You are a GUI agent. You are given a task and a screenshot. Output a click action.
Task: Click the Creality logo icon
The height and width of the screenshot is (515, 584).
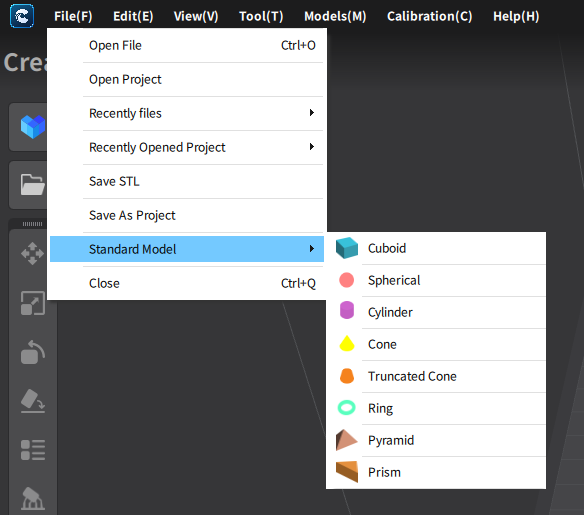tap(22, 16)
